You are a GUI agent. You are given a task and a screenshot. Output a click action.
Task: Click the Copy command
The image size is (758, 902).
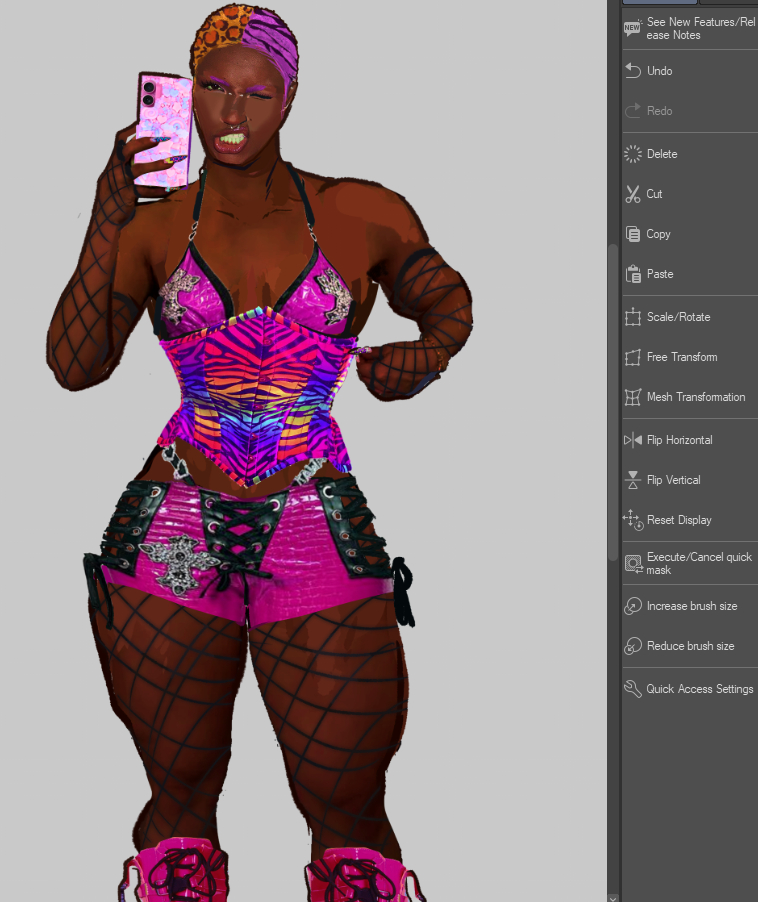click(x=658, y=234)
